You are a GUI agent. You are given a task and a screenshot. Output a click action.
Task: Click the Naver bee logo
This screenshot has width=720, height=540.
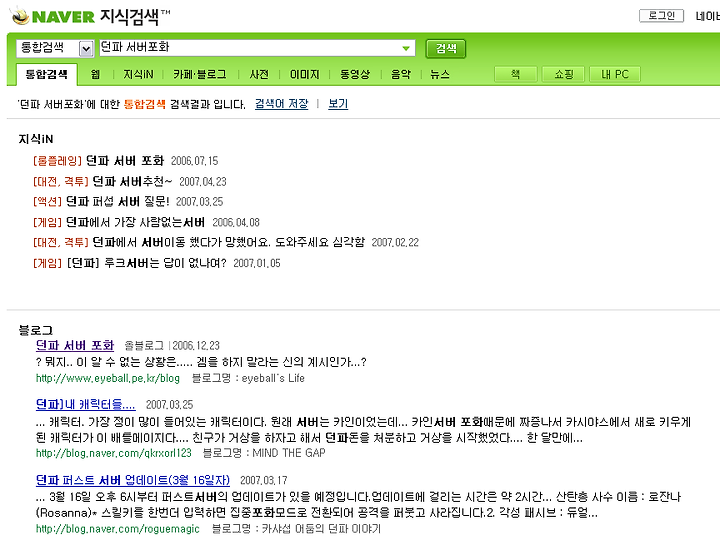(20, 17)
